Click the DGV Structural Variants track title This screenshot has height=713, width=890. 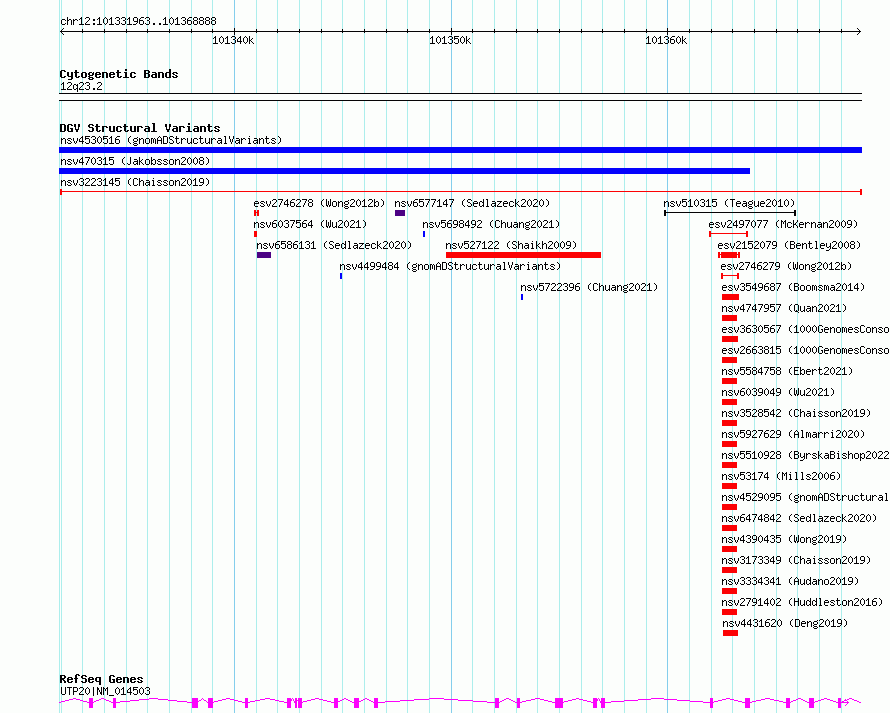140,128
